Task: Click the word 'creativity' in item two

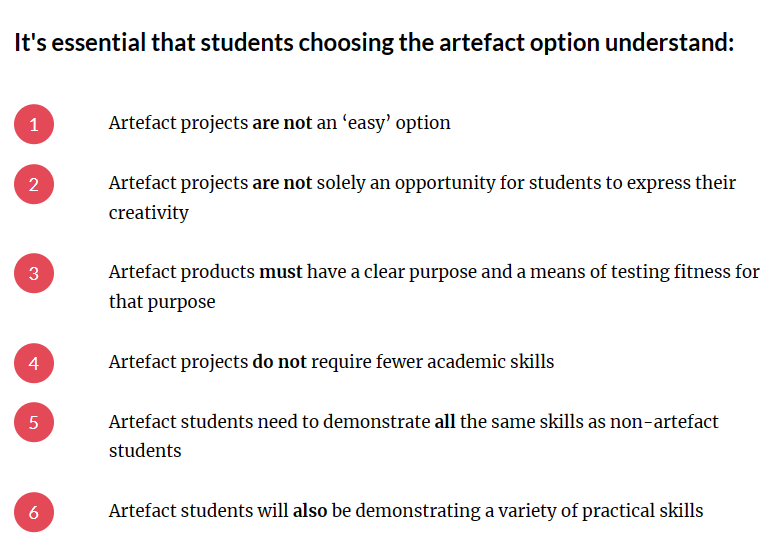Action: 149,213
